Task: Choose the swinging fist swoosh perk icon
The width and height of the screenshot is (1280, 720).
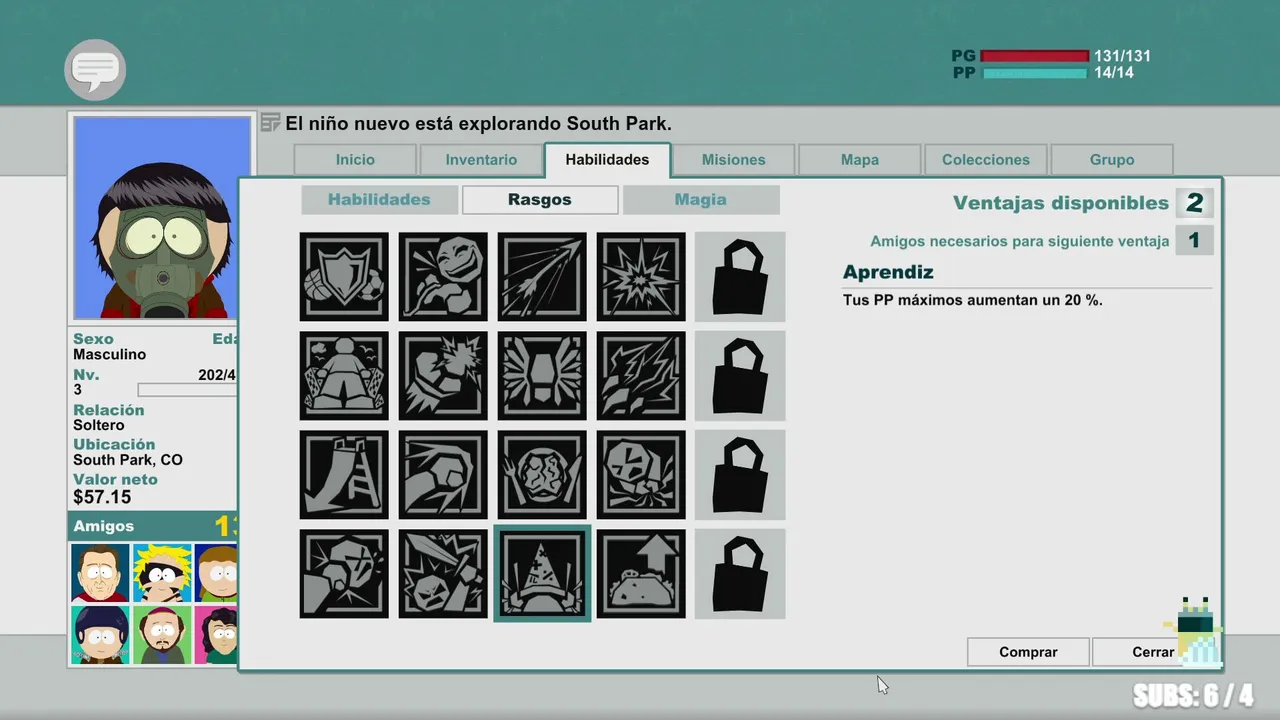Action: click(x=443, y=475)
